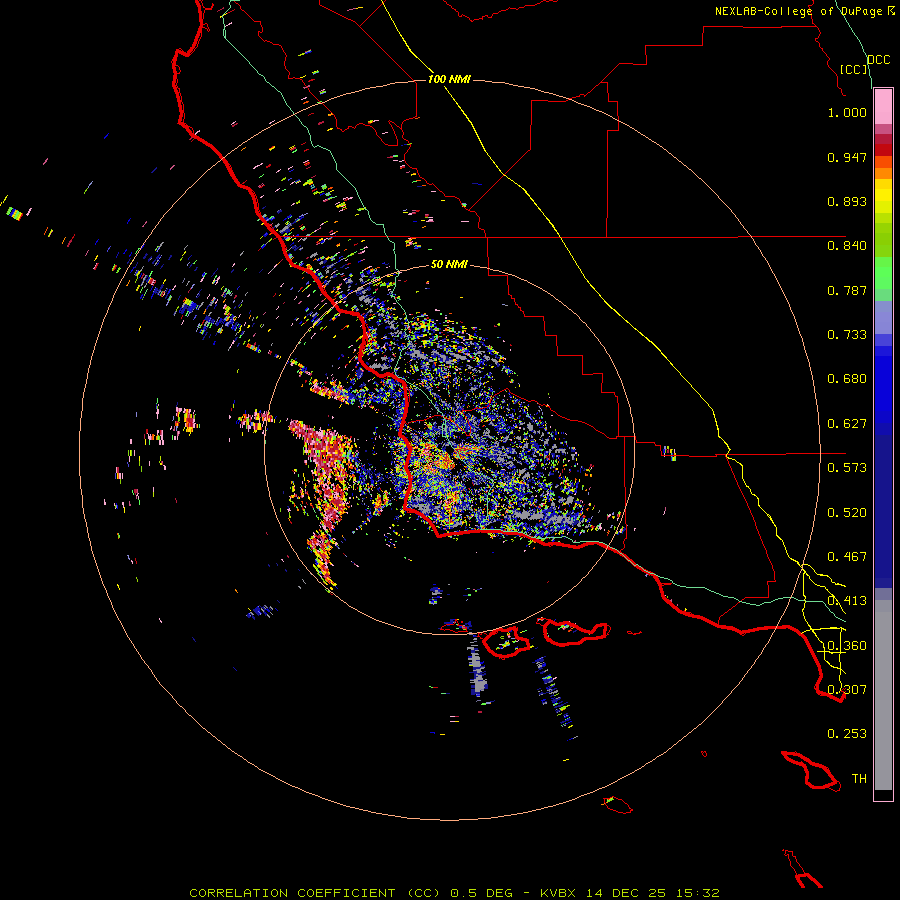Click the 0.787 scale value
This screenshot has width=900, height=900.
pos(847,290)
